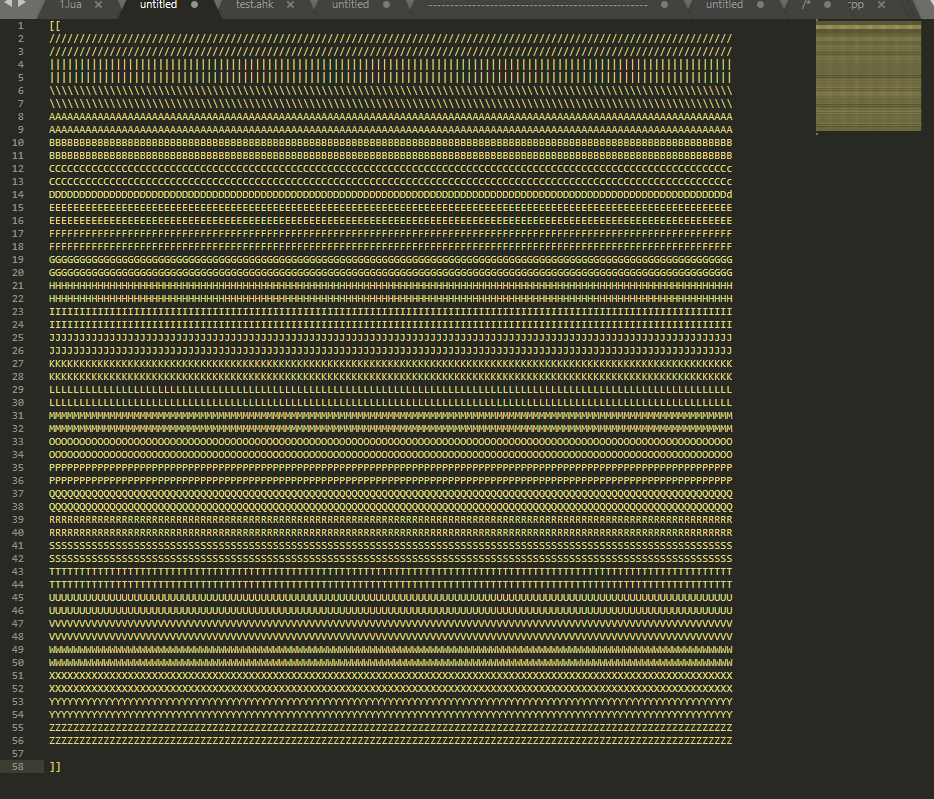The image size is (934, 799).
Task: Click the row of forward slashes on line 2
Action: (391, 39)
